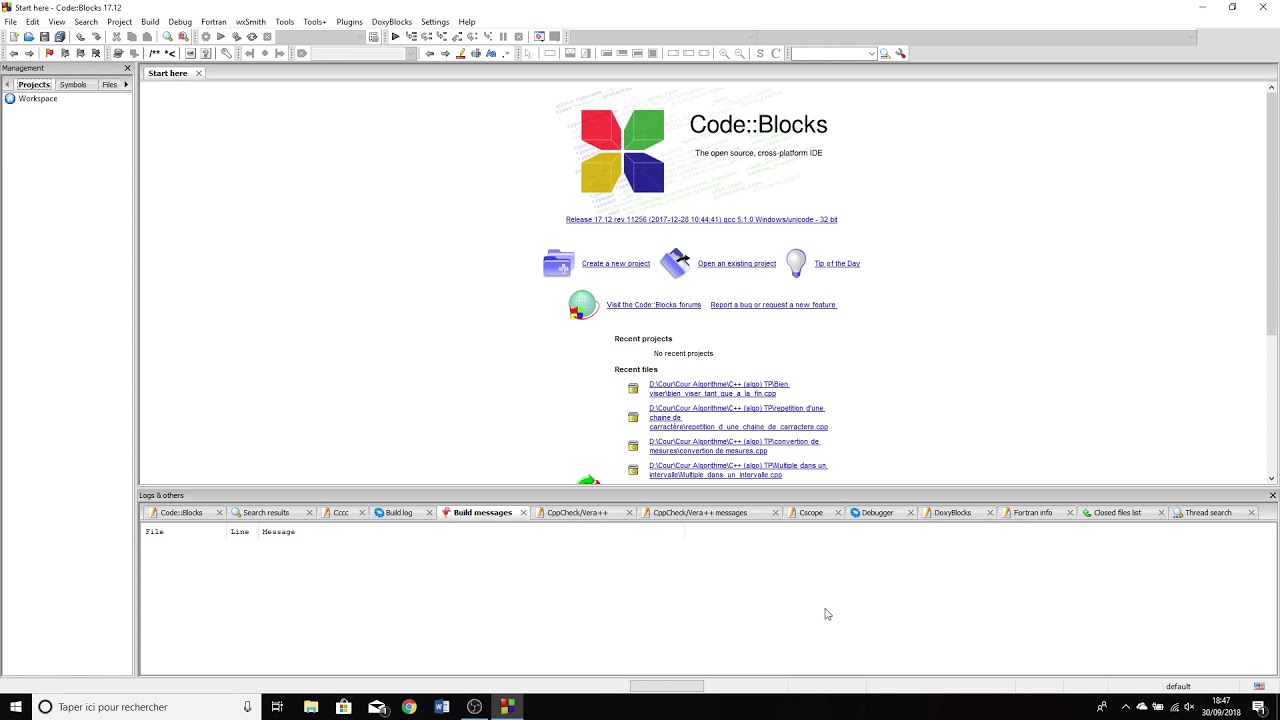
Task: Open the Closed files list tab
Action: (1117, 512)
